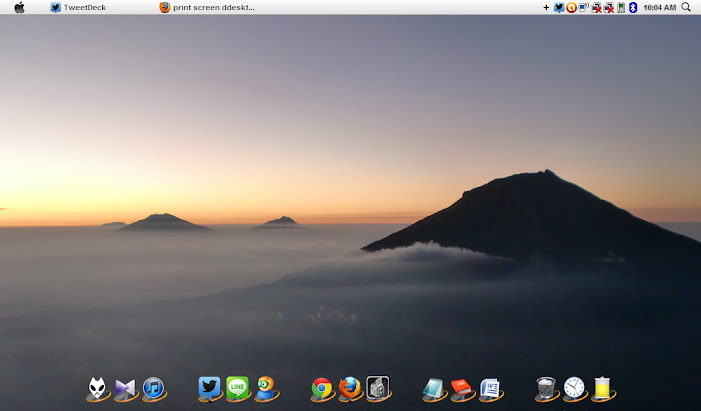Open the Trash bin in the dock
Screen dimensions: 701x411
546,388
